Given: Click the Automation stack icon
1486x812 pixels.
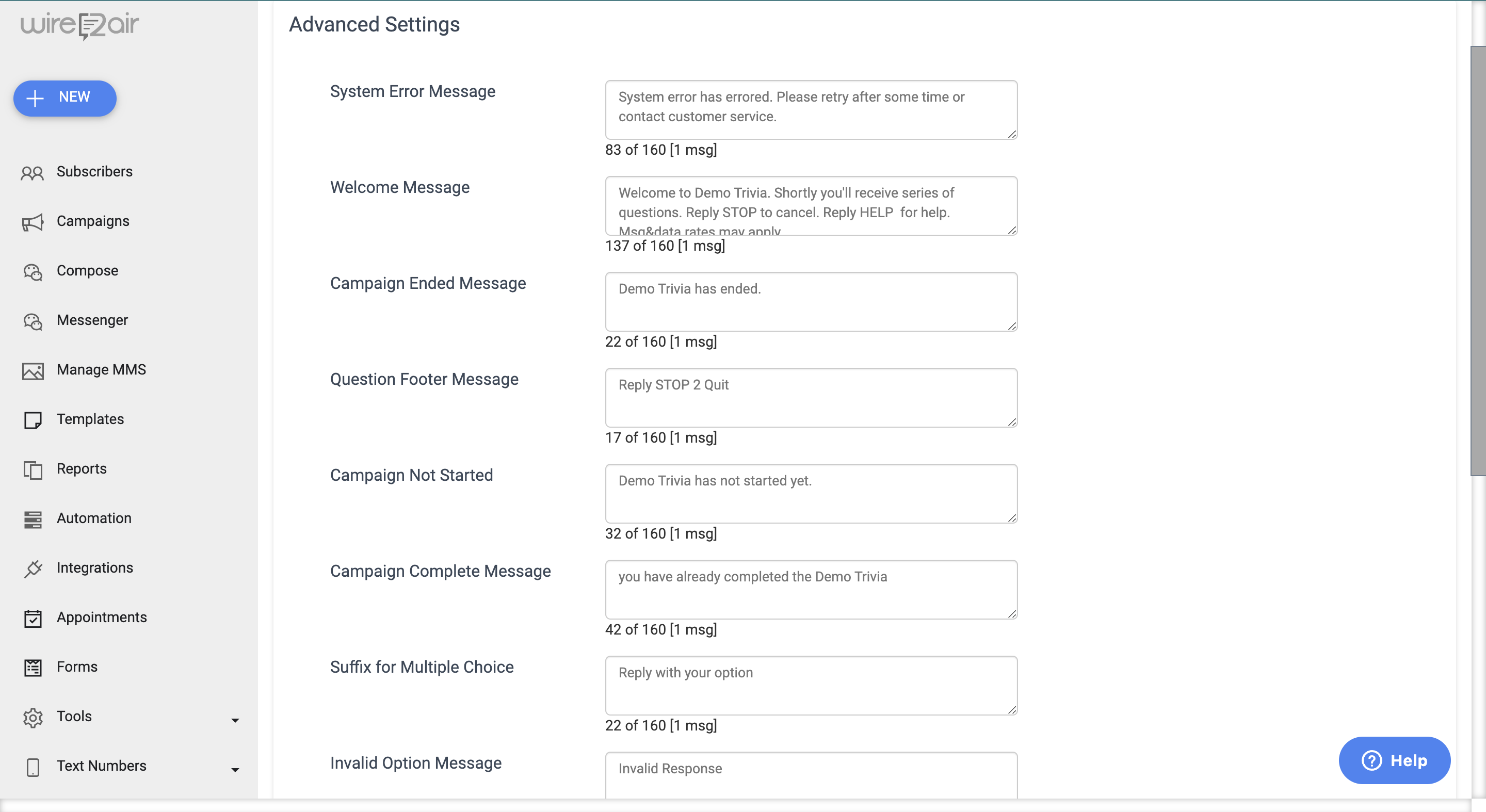Looking at the screenshot, I should tap(33, 519).
